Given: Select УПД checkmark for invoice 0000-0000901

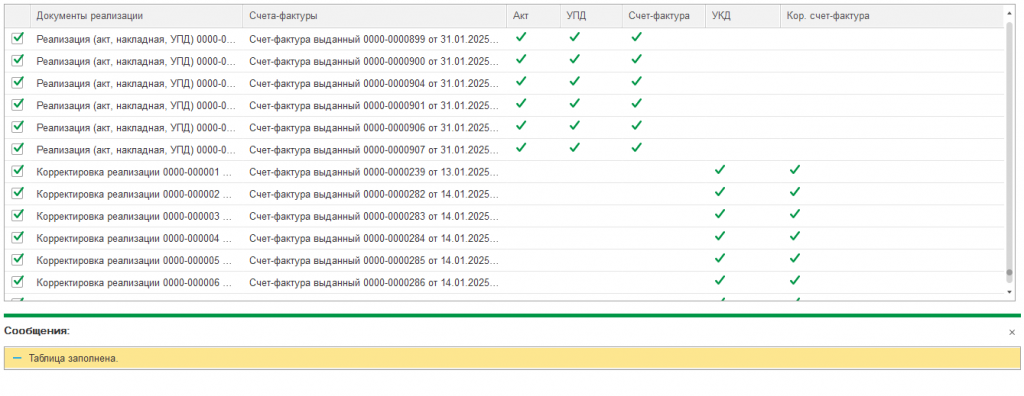Looking at the screenshot, I should (574, 103).
